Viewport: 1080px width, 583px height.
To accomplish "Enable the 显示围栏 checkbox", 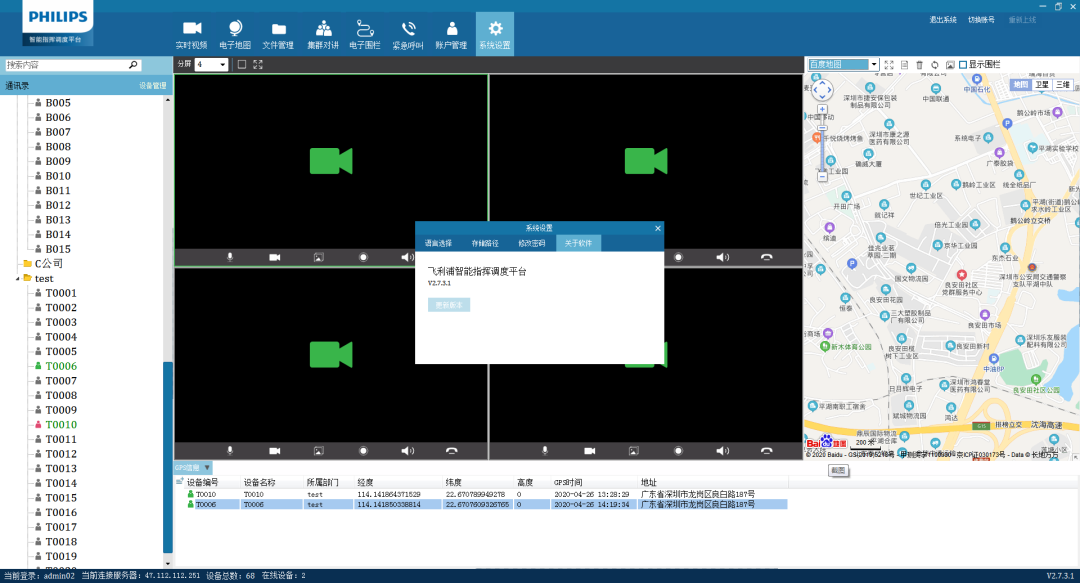I will pyautogui.click(x=963, y=65).
